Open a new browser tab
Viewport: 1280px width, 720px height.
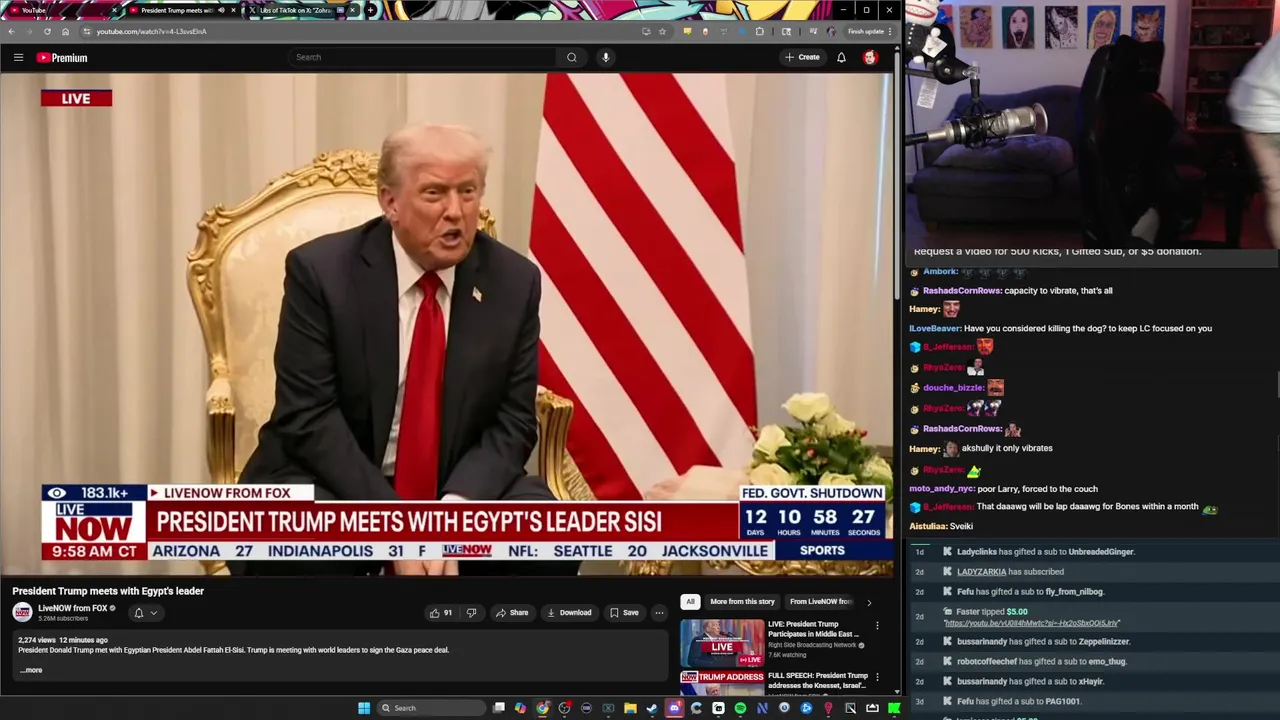point(371,10)
